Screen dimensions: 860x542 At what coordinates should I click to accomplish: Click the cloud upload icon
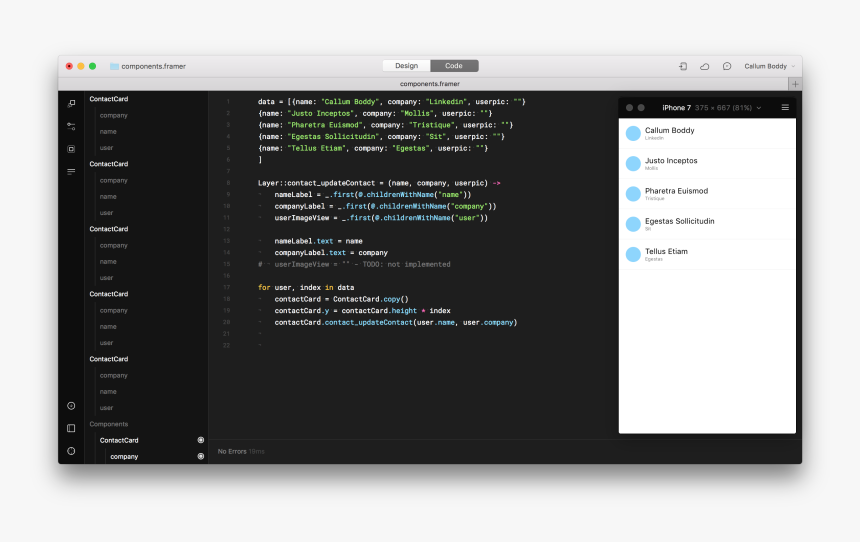click(x=705, y=66)
